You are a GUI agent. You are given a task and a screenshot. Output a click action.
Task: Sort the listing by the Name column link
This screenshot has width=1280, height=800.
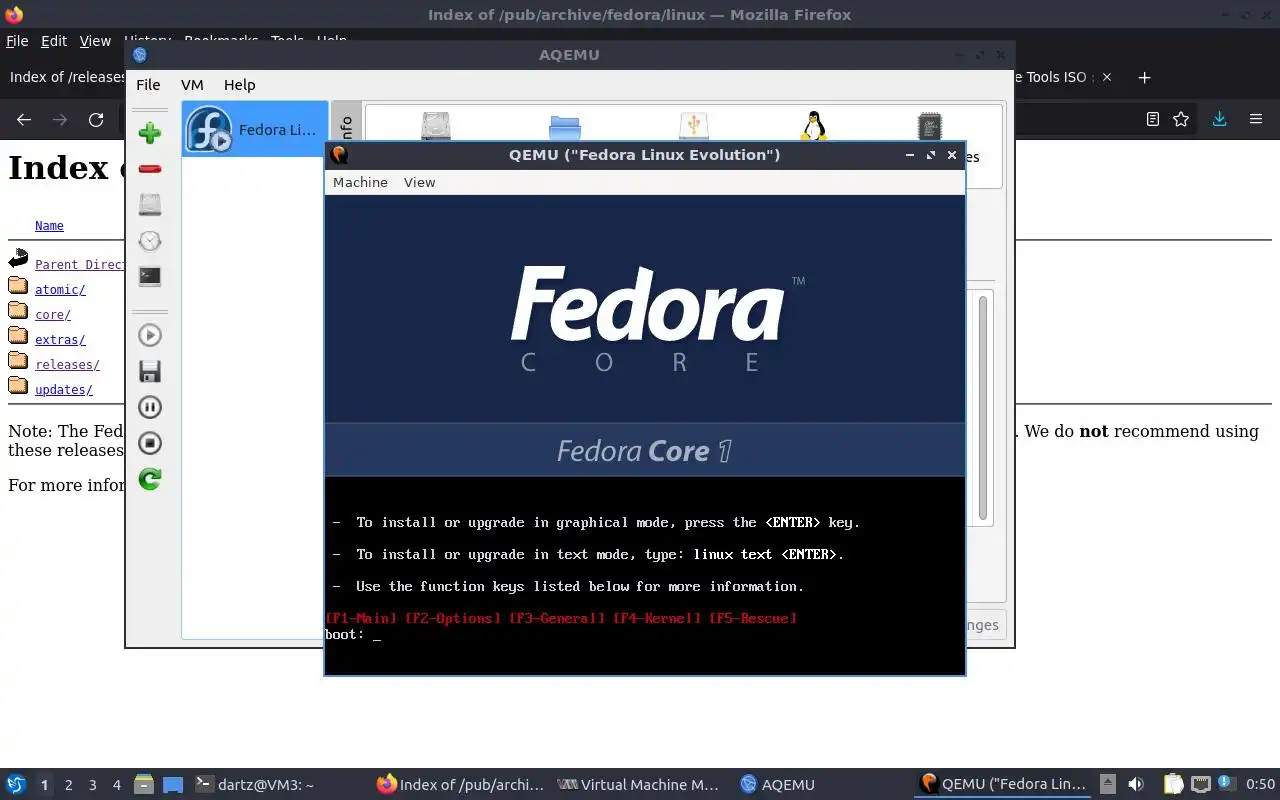coord(49,226)
